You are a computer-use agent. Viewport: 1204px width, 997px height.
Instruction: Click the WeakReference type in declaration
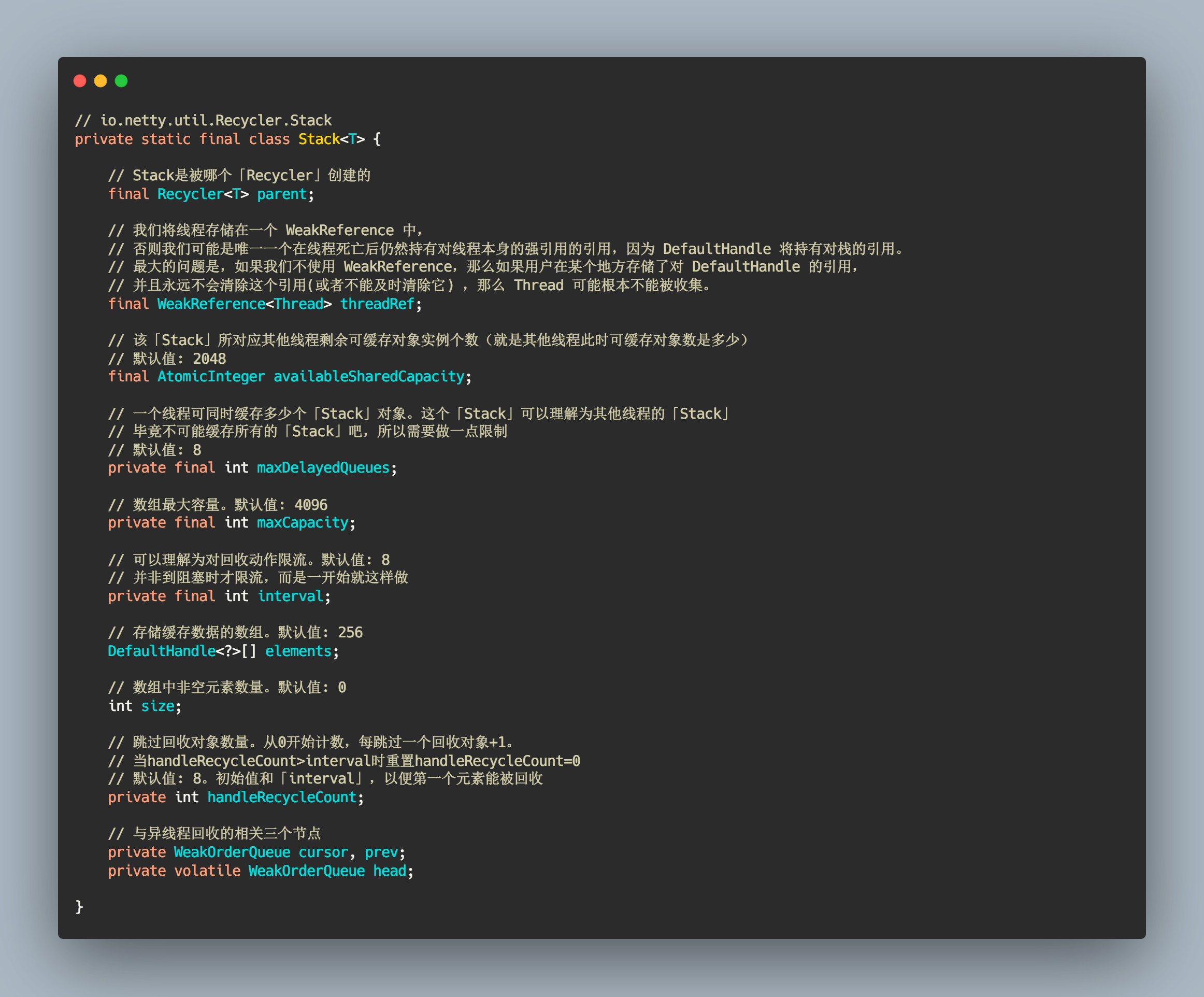(211, 304)
